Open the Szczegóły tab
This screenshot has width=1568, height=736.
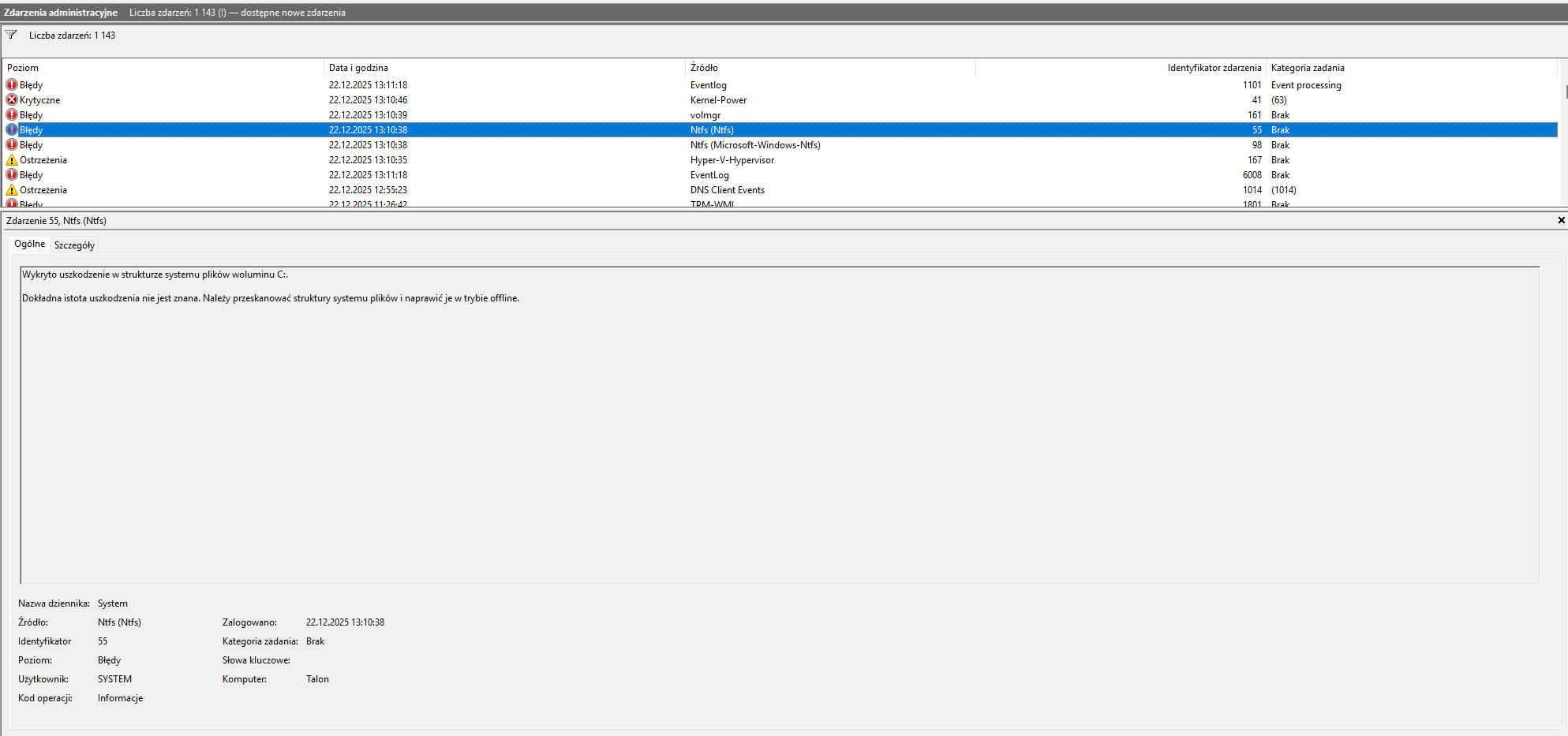click(74, 245)
